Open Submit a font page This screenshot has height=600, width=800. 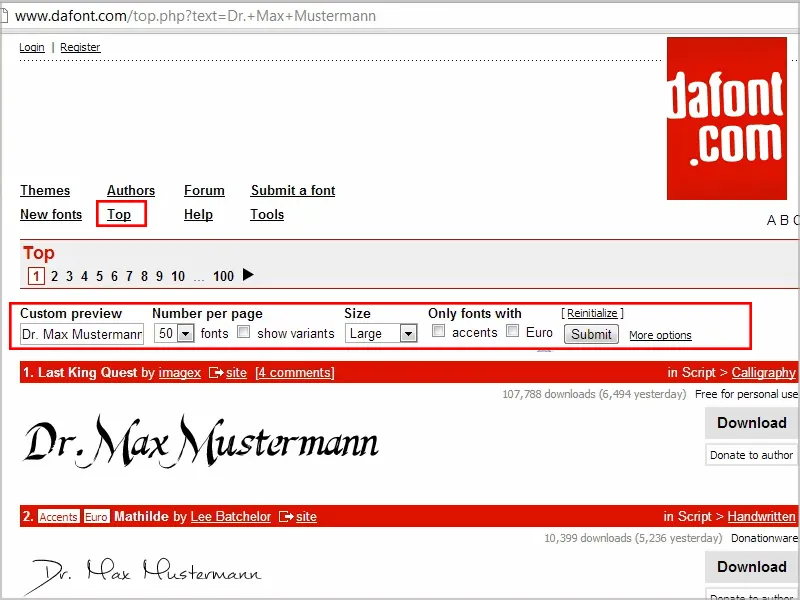[x=293, y=190]
